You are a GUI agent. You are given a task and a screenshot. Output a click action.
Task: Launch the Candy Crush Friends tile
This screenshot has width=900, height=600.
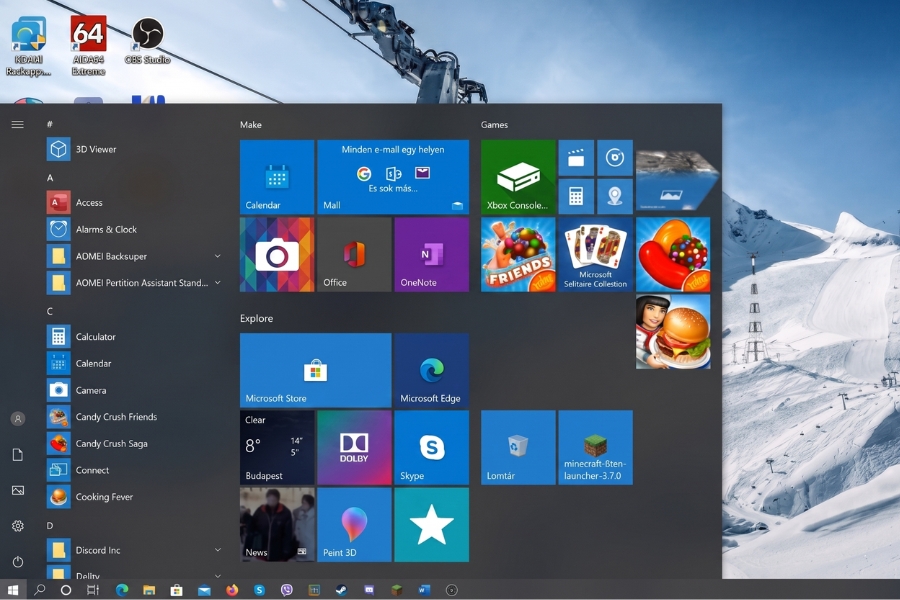(x=518, y=254)
